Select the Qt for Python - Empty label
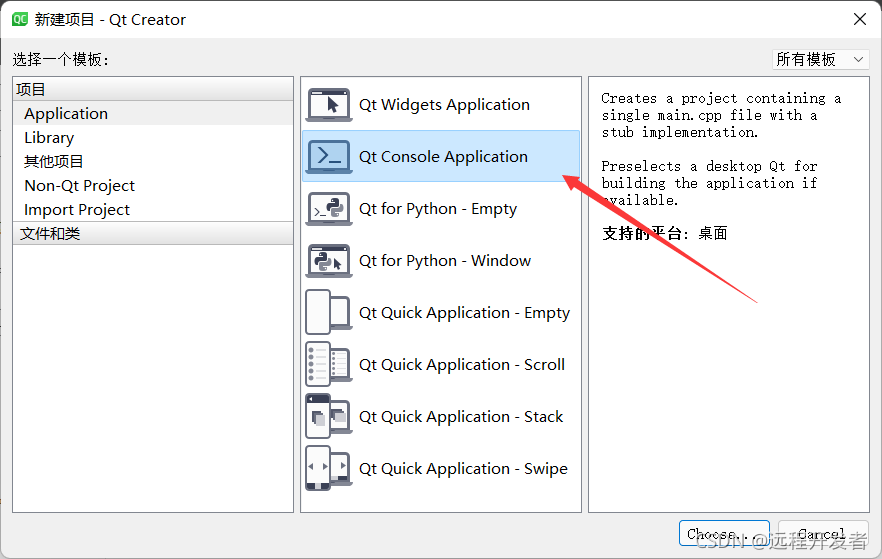The image size is (882, 559). click(438, 209)
